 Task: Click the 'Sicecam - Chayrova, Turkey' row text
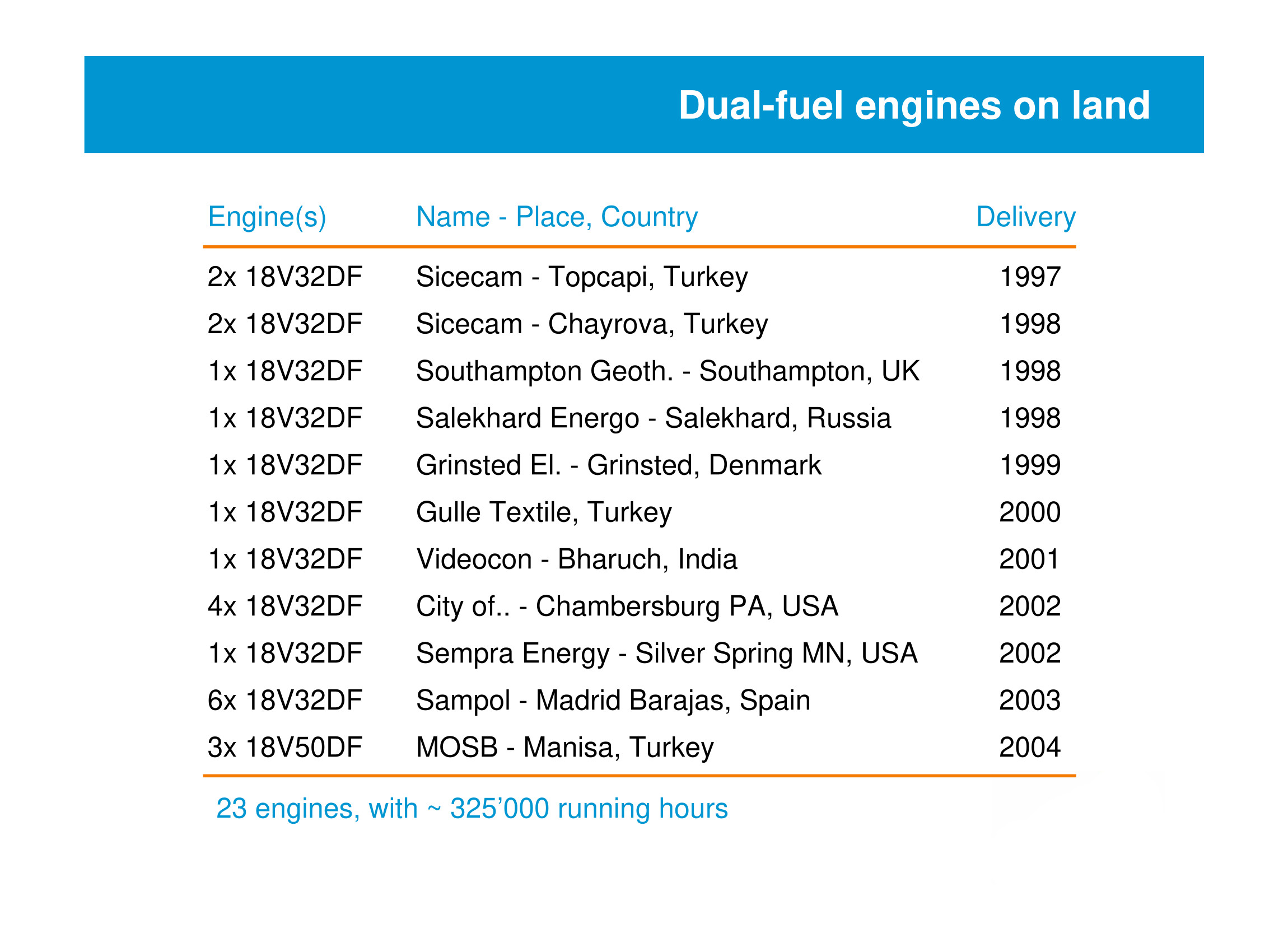click(x=592, y=324)
